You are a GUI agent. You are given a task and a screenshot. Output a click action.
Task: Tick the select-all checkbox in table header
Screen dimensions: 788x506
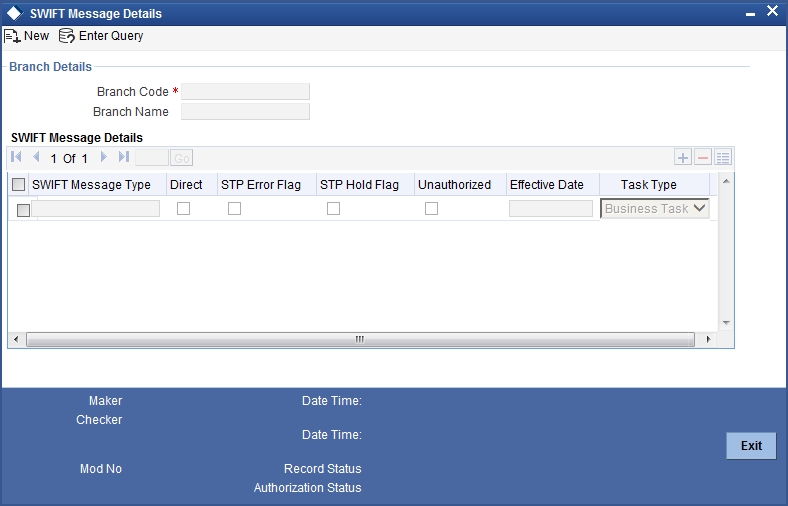19,184
